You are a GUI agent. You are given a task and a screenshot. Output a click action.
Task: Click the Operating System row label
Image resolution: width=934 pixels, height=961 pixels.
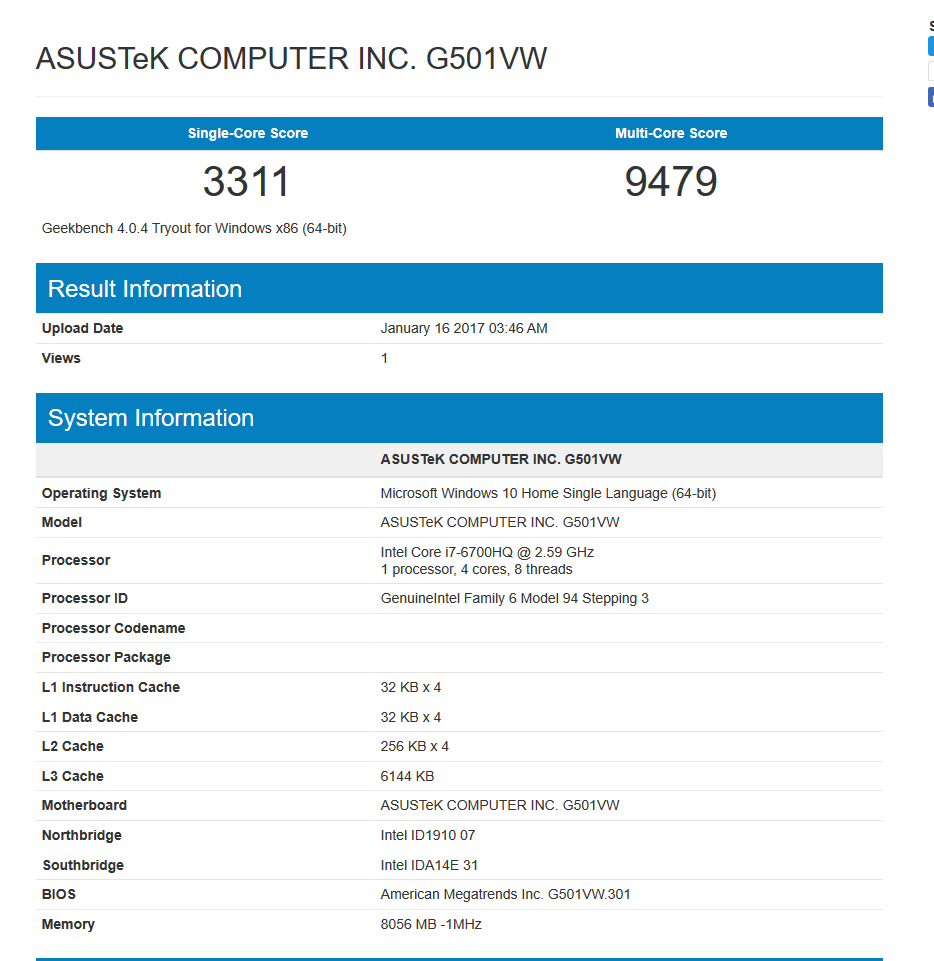point(101,493)
